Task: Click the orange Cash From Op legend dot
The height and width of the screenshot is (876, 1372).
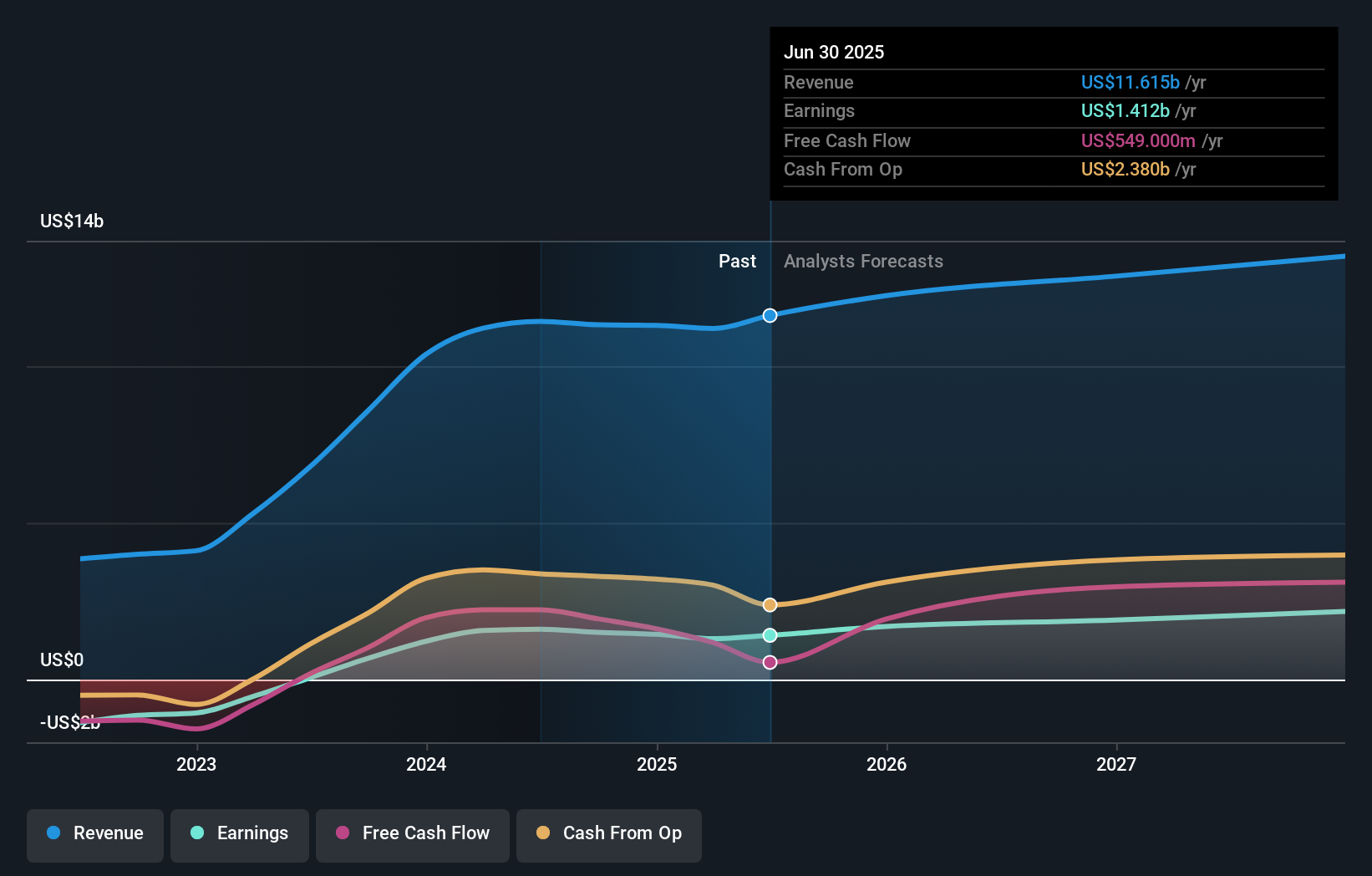Action: coord(542,833)
